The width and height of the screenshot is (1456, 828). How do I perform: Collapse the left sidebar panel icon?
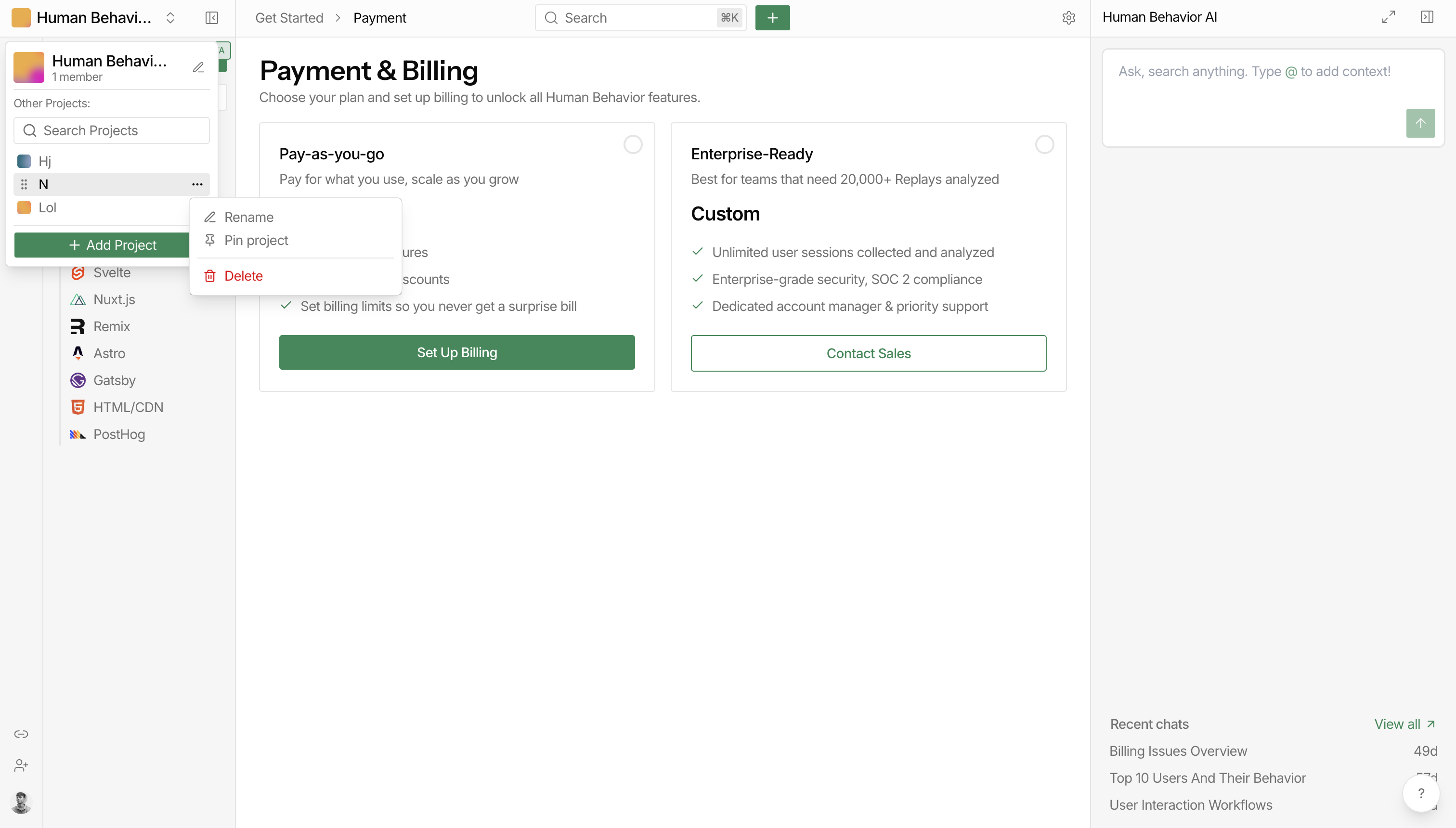pyautogui.click(x=211, y=18)
